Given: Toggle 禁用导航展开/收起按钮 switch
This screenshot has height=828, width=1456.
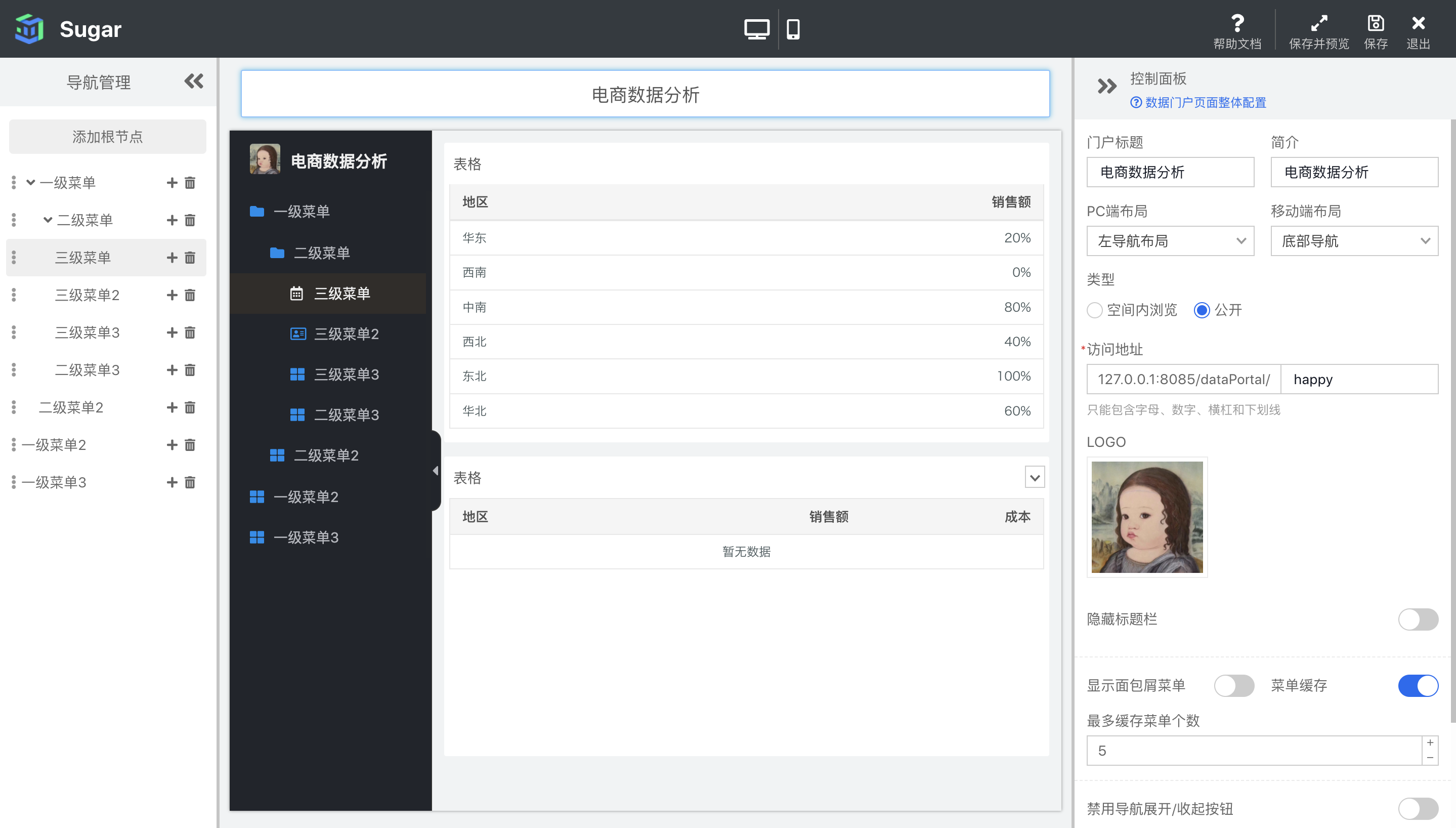Looking at the screenshot, I should point(1418,808).
